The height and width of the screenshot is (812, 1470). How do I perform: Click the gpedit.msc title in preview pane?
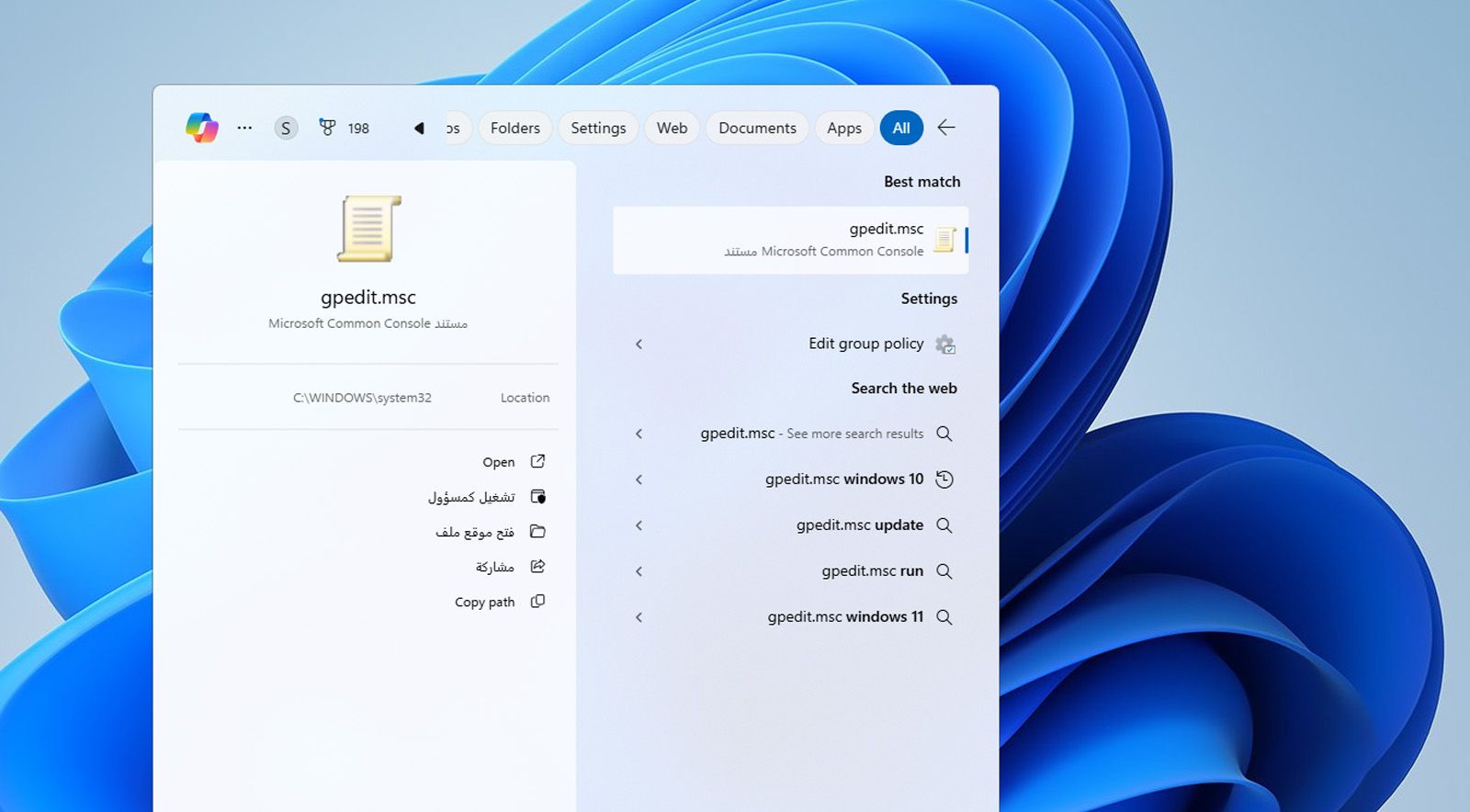click(x=368, y=298)
